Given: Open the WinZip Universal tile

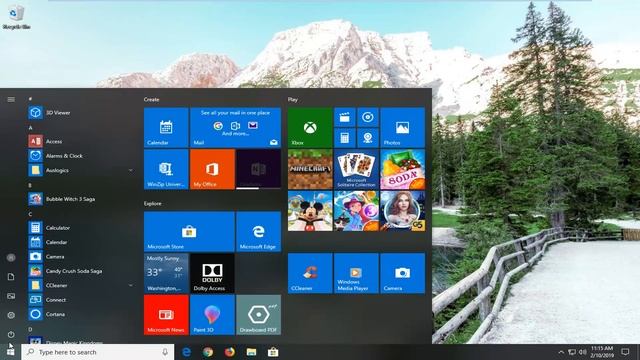Looking at the screenshot, I should (x=166, y=169).
